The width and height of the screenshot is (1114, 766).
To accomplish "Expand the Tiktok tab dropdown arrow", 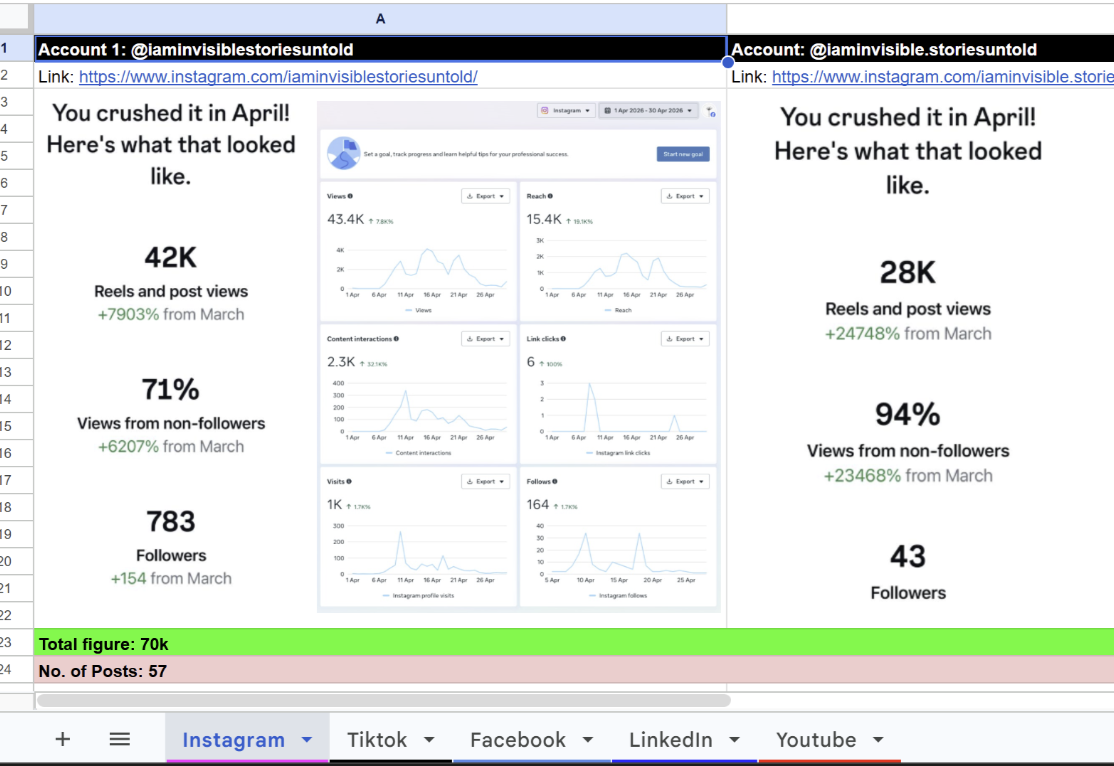I will [x=429, y=740].
